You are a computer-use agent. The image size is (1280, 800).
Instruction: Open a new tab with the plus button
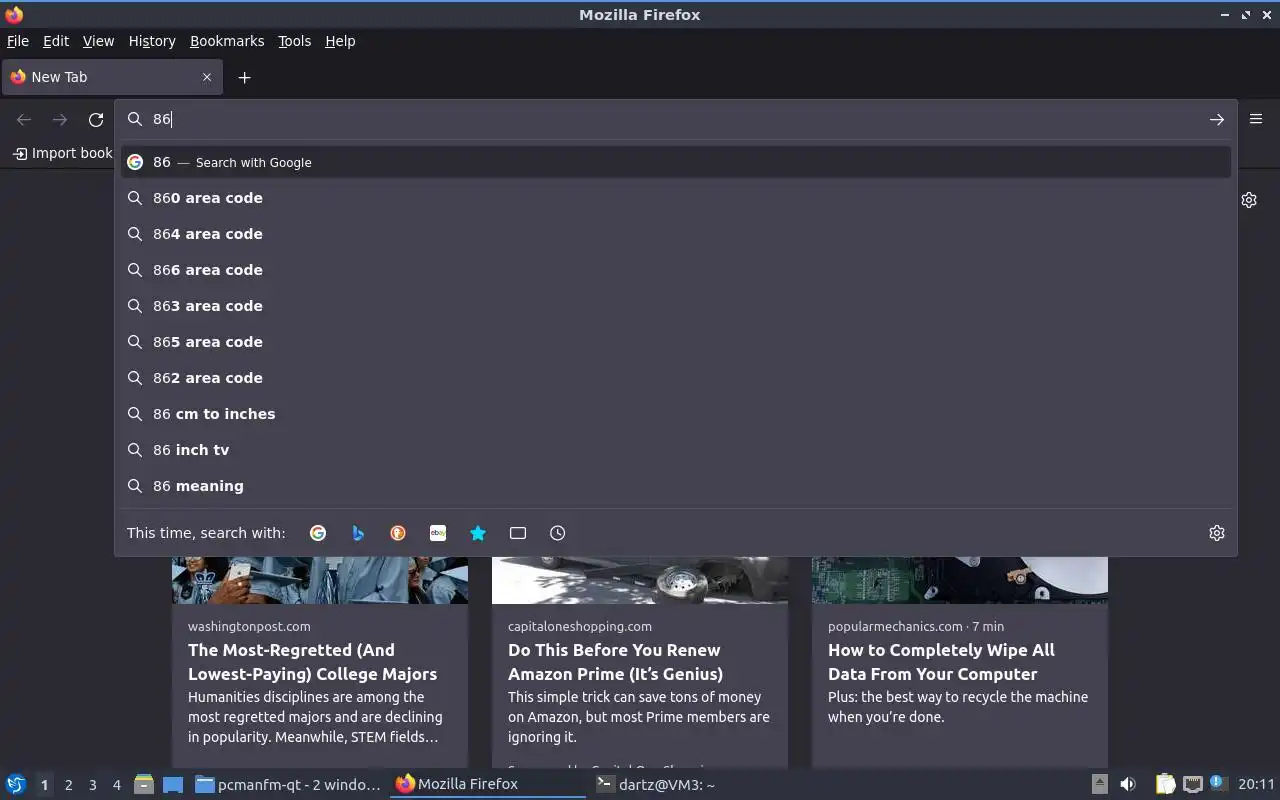click(244, 77)
